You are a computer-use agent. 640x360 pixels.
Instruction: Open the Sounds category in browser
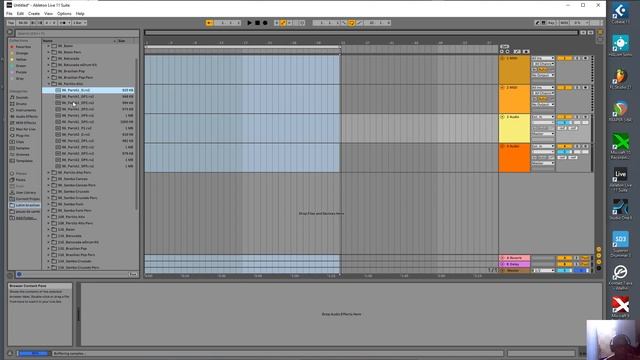tap(22, 98)
